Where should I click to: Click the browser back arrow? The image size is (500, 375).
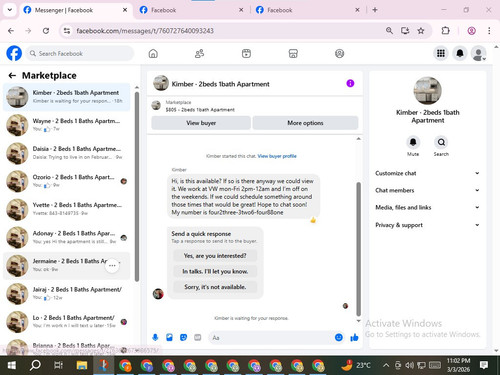(x=11, y=31)
